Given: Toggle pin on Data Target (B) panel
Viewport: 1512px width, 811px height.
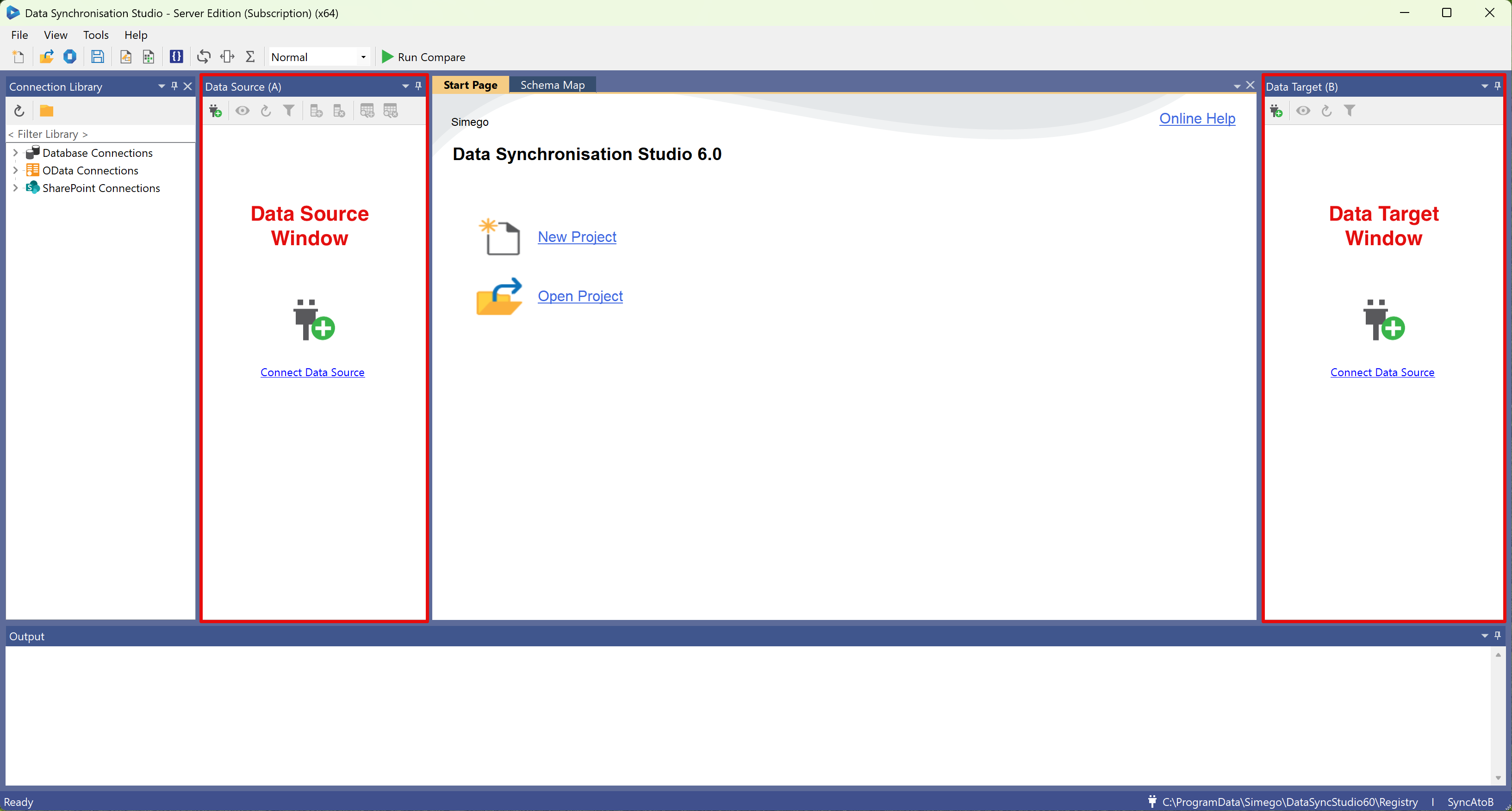Looking at the screenshot, I should click(1498, 86).
